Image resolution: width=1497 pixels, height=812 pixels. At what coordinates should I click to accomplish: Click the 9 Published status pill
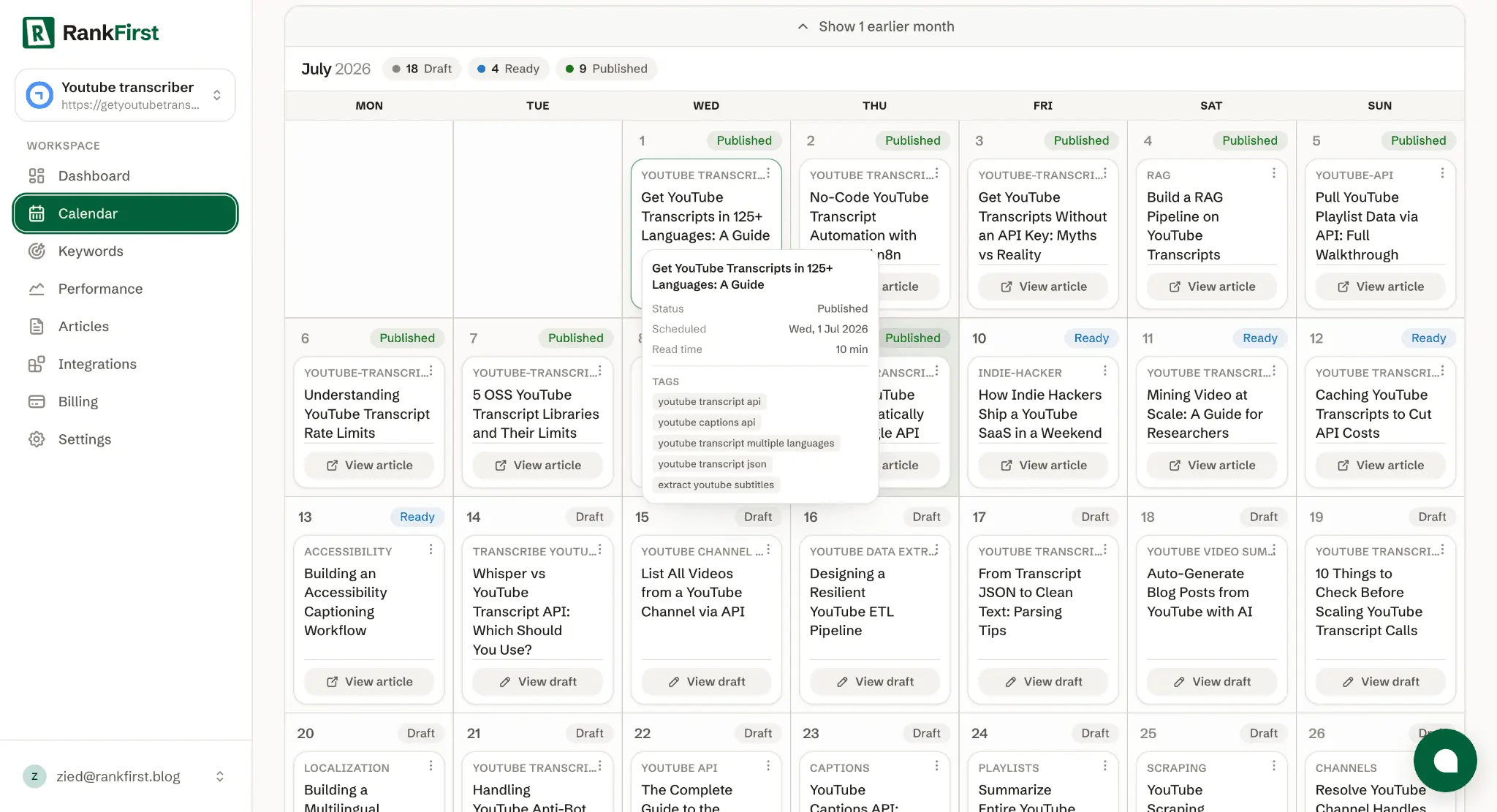pyautogui.click(x=606, y=69)
